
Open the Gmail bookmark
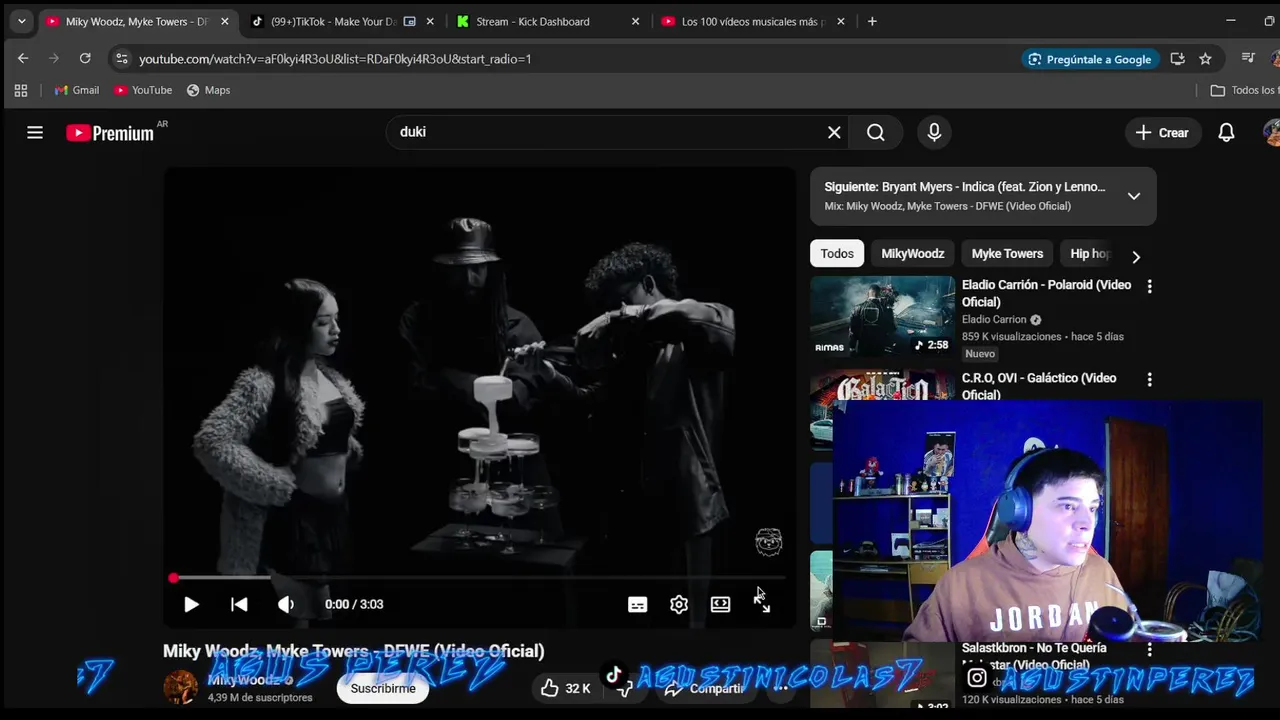(x=77, y=90)
